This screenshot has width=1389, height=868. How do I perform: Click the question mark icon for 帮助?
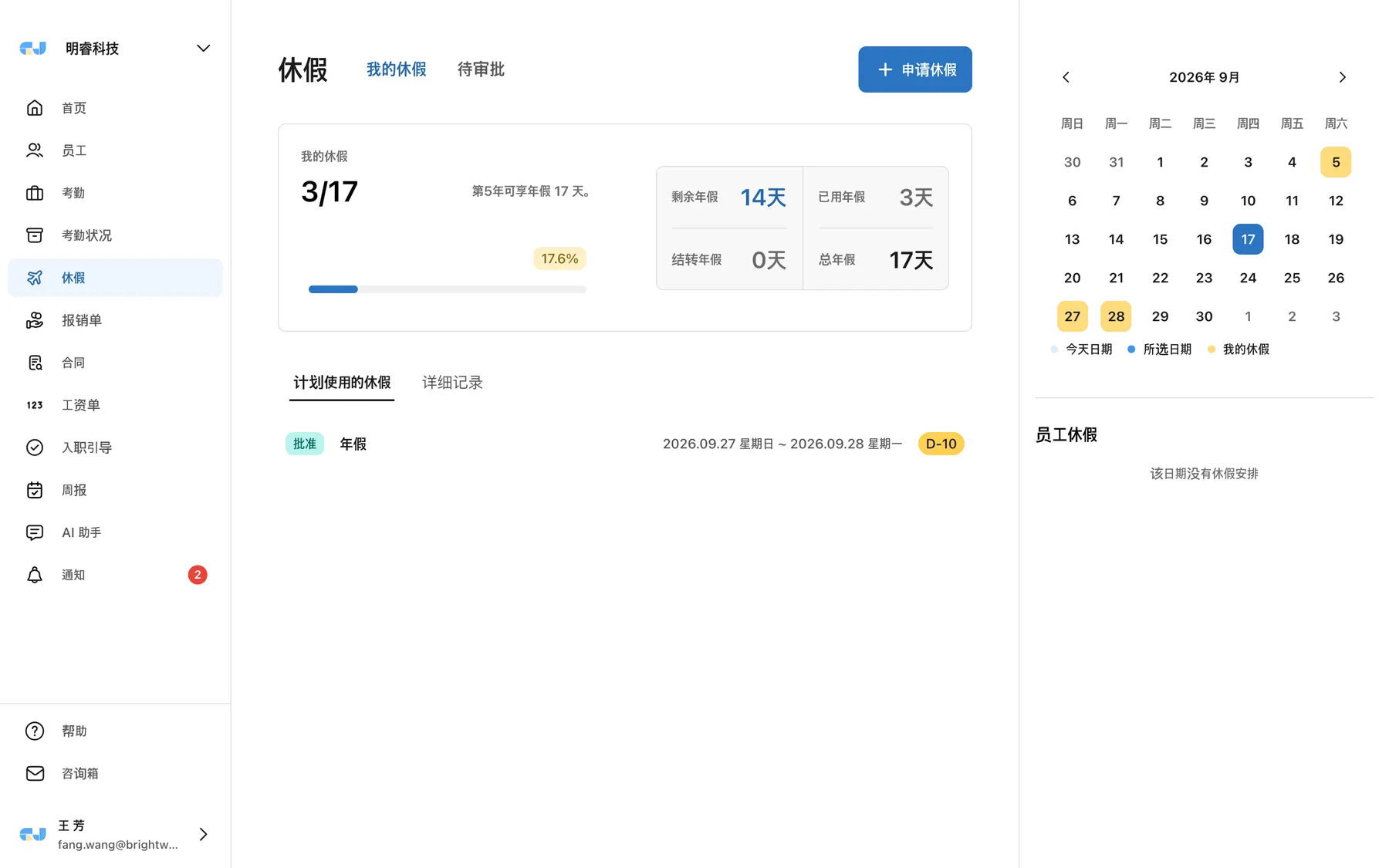35,731
